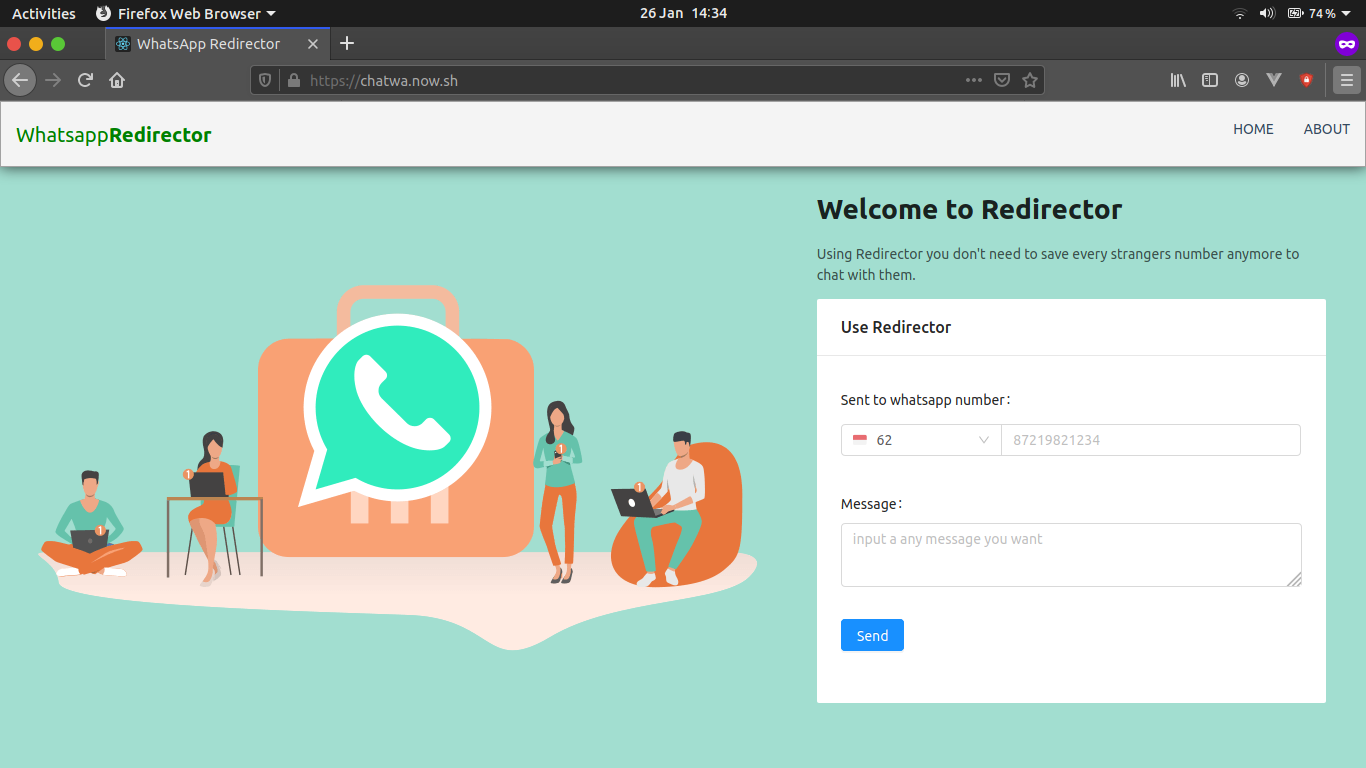Open the Firefox Library icon
The height and width of the screenshot is (768, 1366).
pos(1178,79)
